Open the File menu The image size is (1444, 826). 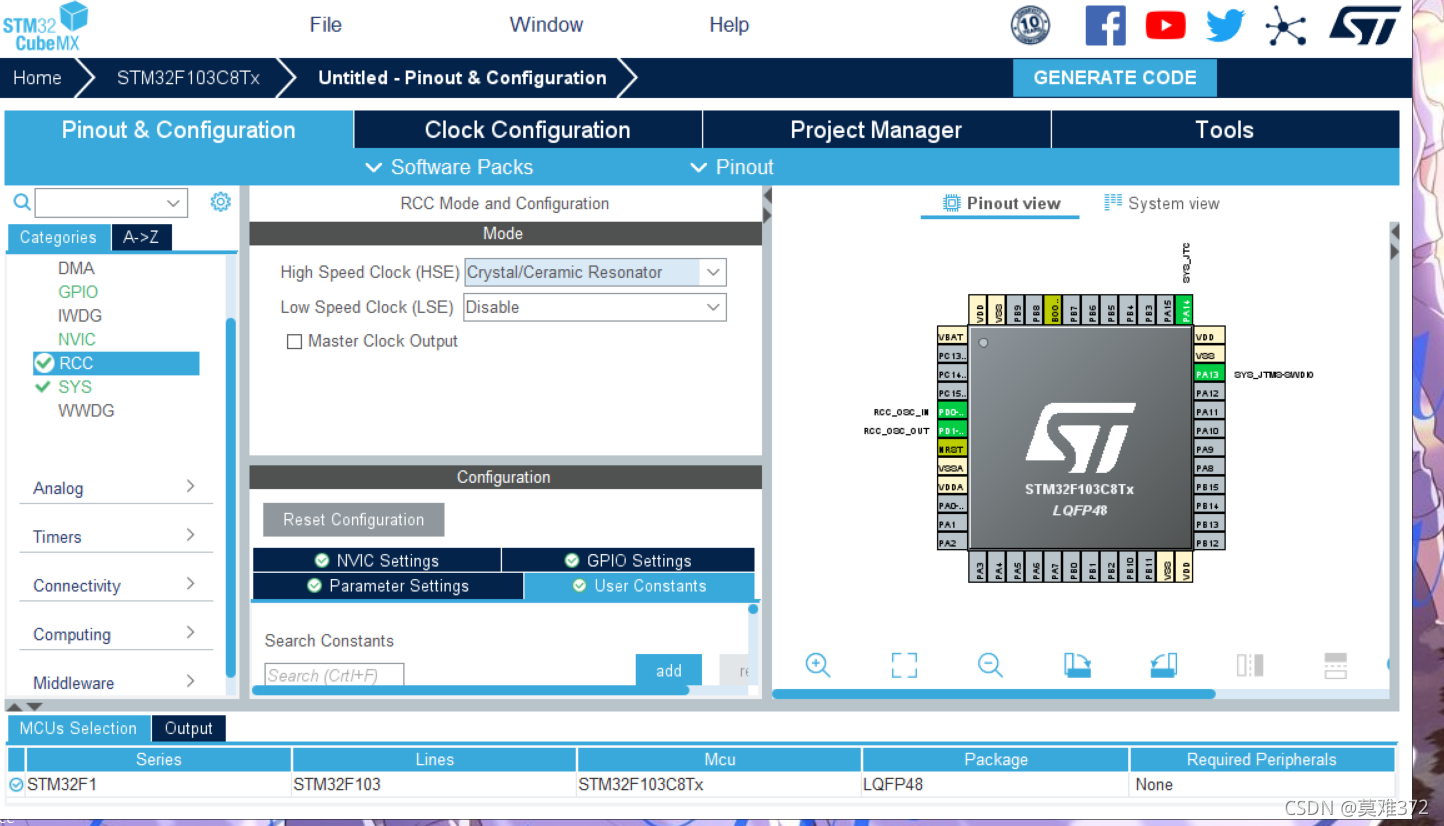(x=326, y=25)
